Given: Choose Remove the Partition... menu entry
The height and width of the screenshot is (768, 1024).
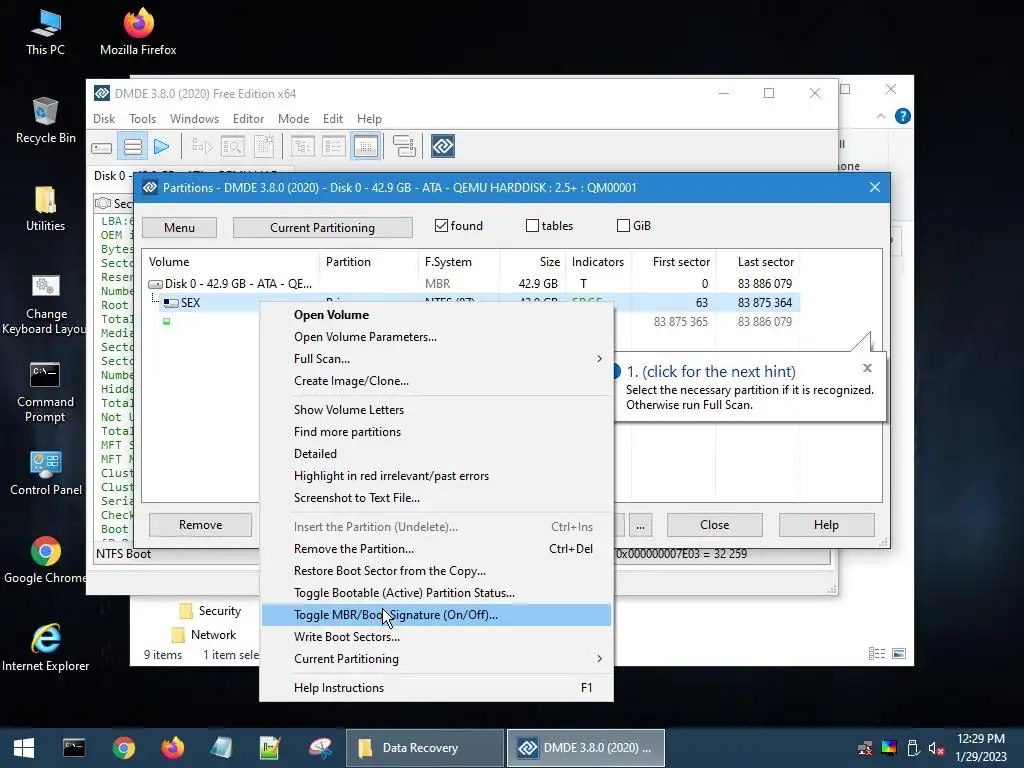Looking at the screenshot, I should tap(436, 549).
